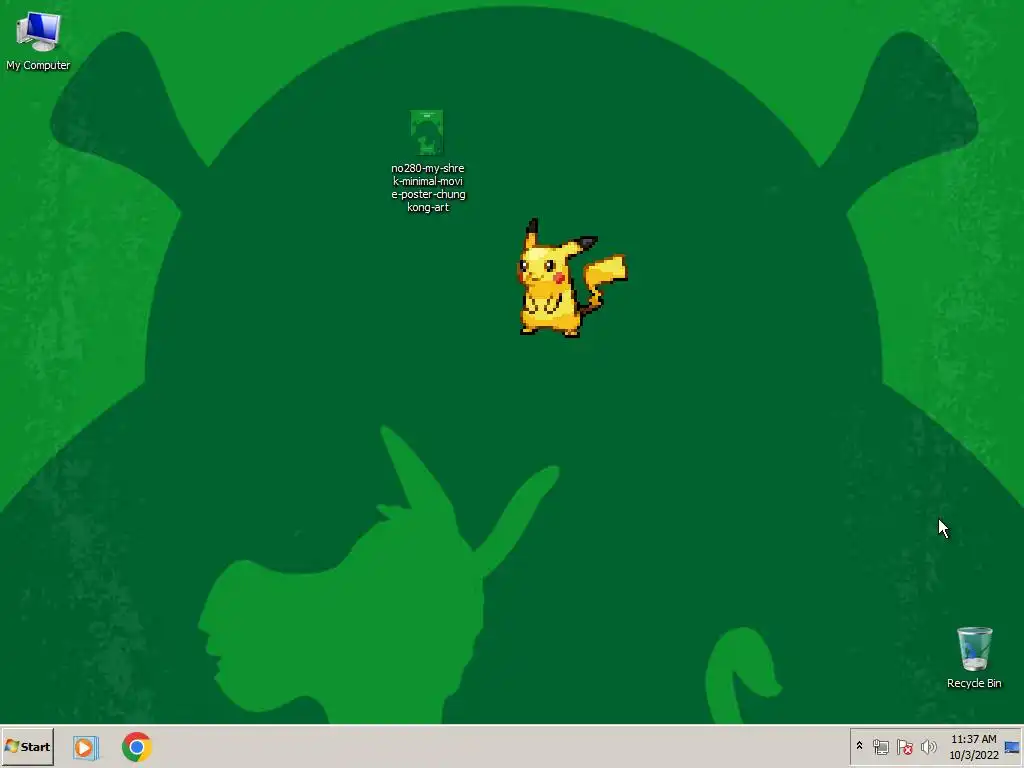Open the clock showing 11:37 AM
Image resolution: width=1024 pixels, height=768 pixels.
click(974, 746)
